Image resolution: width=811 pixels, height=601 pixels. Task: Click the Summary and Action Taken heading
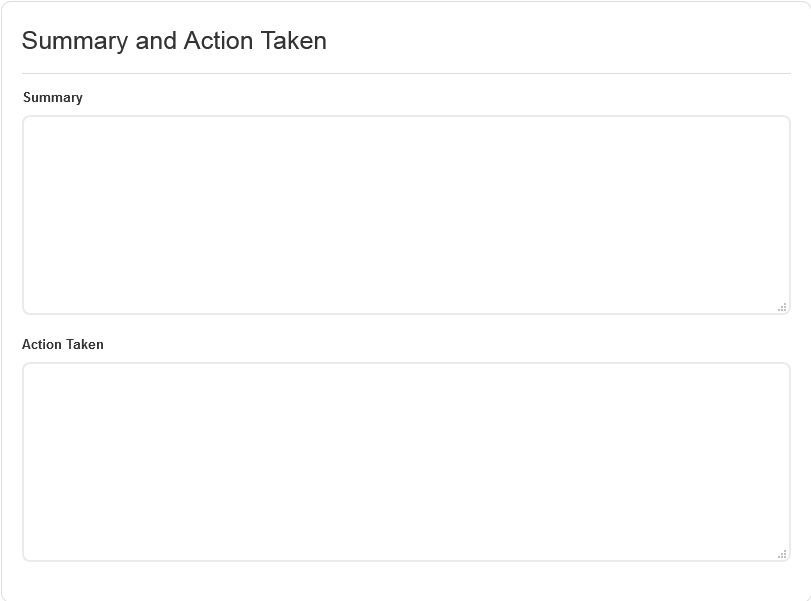(x=174, y=41)
